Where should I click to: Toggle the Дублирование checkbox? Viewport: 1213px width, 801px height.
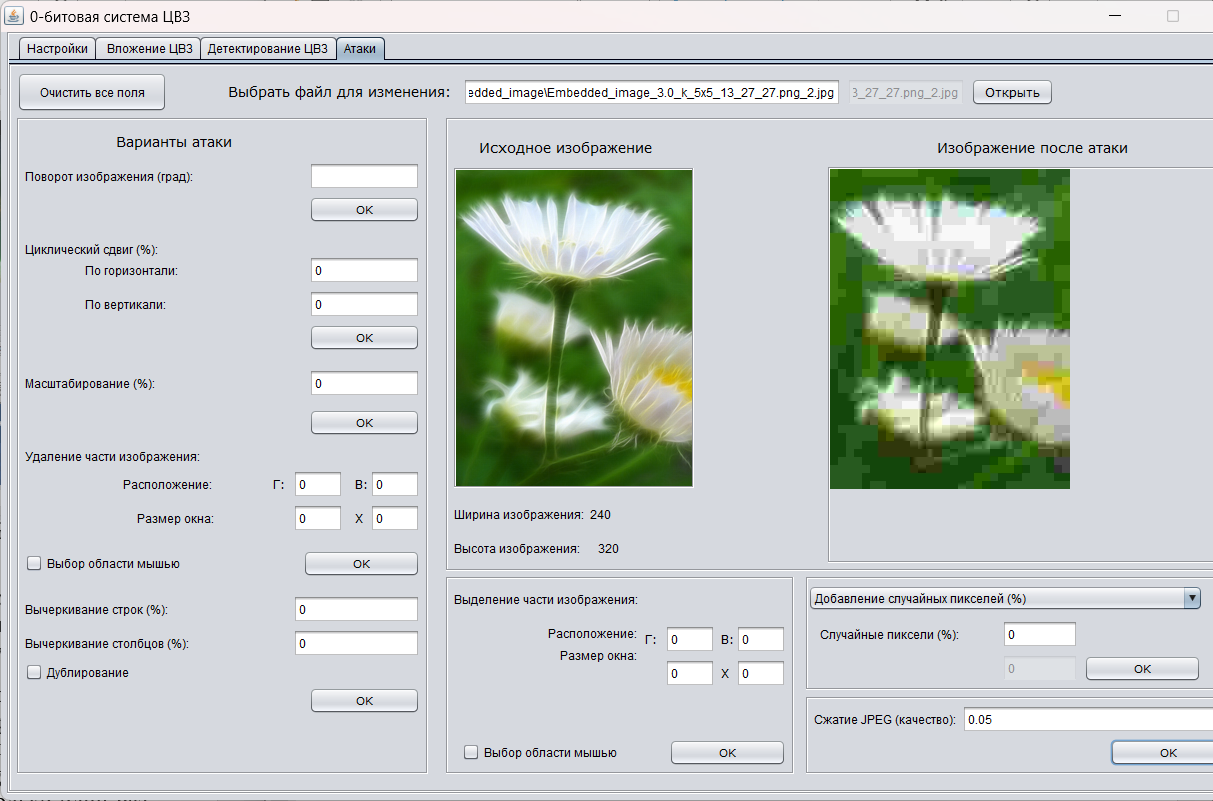[x=34, y=672]
